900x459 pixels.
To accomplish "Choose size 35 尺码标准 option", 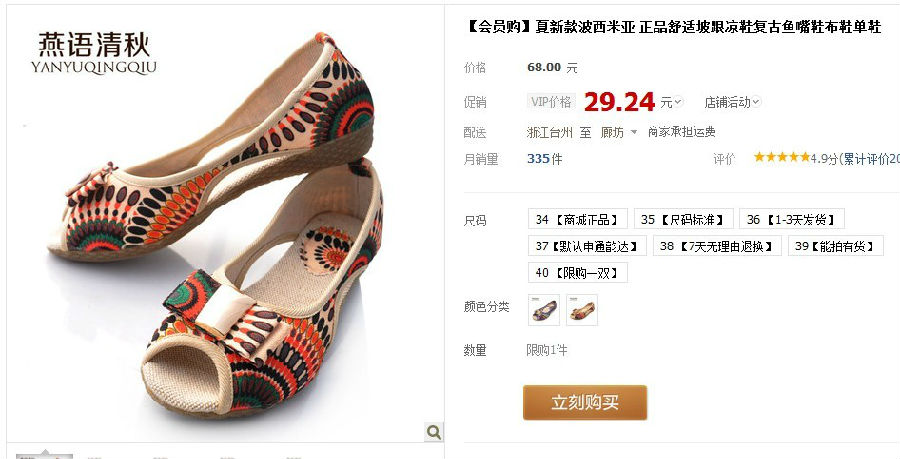I will point(684,219).
